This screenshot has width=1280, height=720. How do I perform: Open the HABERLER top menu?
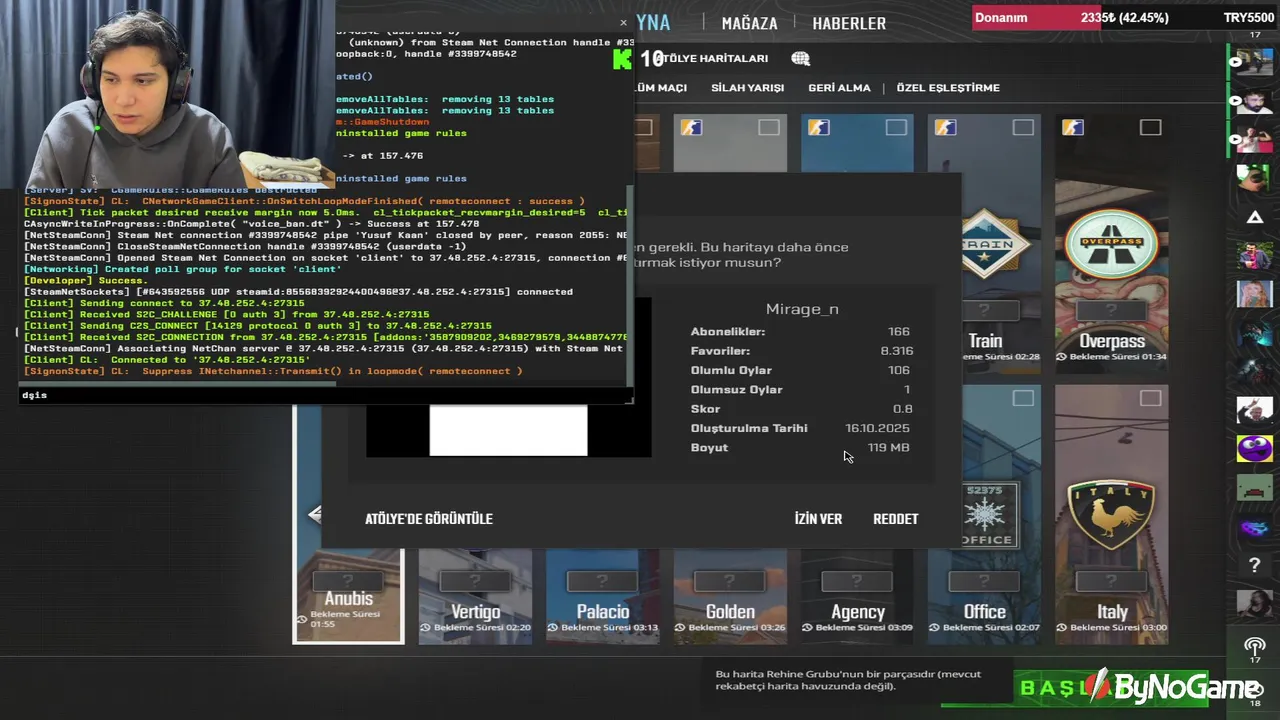click(x=849, y=23)
